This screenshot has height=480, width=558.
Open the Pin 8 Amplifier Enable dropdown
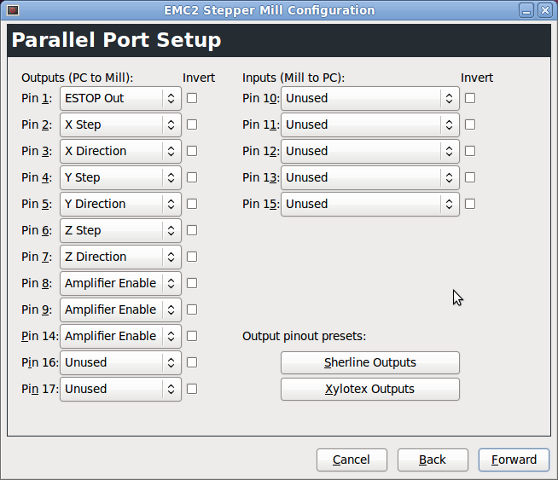tap(121, 283)
